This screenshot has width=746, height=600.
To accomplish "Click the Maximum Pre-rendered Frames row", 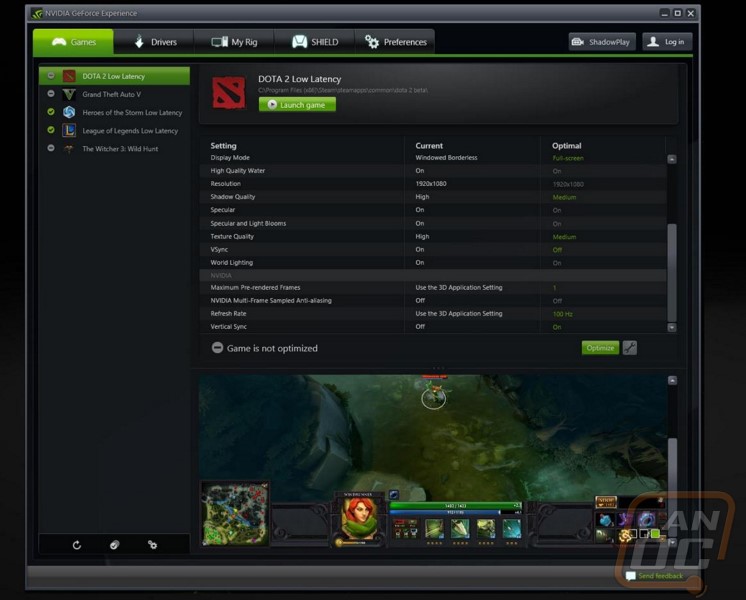I will click(x=432, y=287).
